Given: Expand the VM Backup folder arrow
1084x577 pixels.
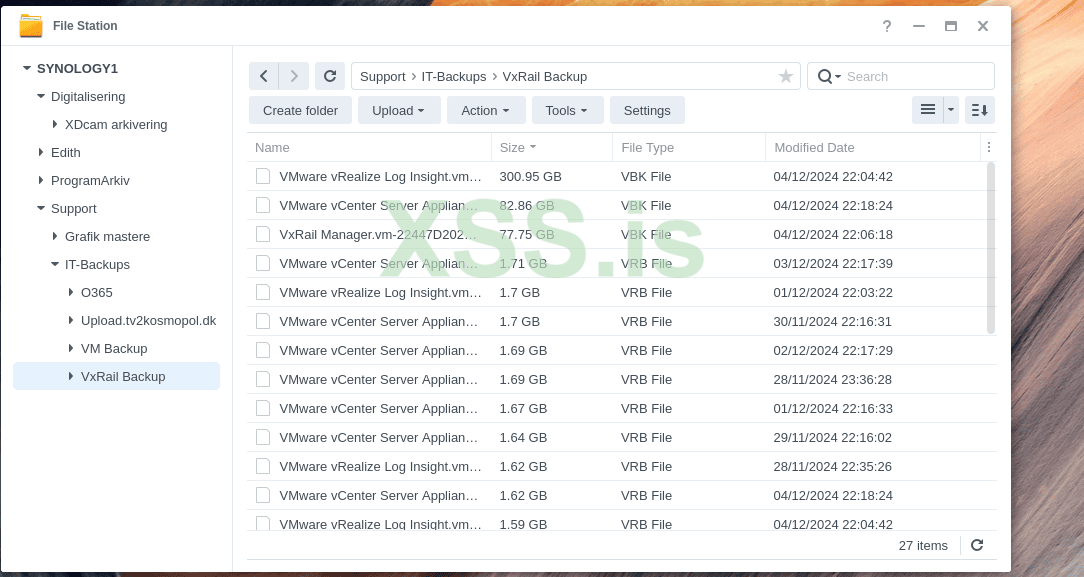Looking at the screenshot, I should point(71,348).
